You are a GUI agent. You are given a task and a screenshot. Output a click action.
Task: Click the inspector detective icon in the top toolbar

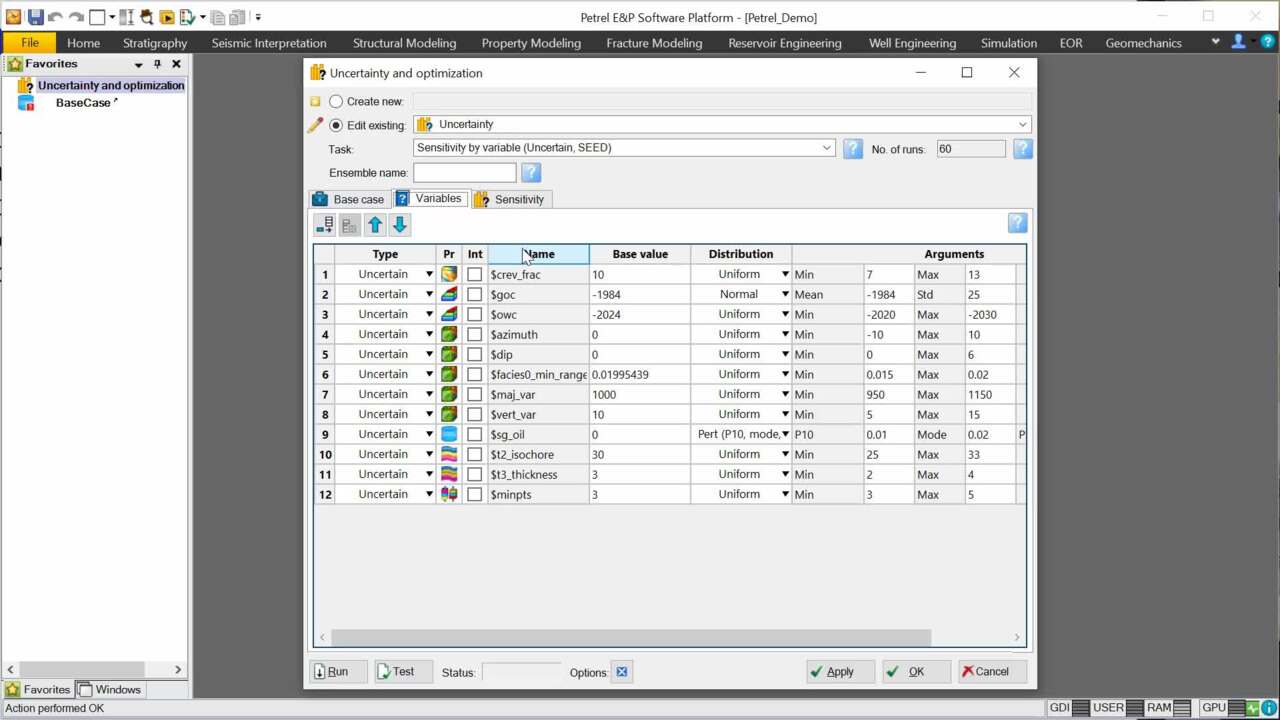pos(146,17)
